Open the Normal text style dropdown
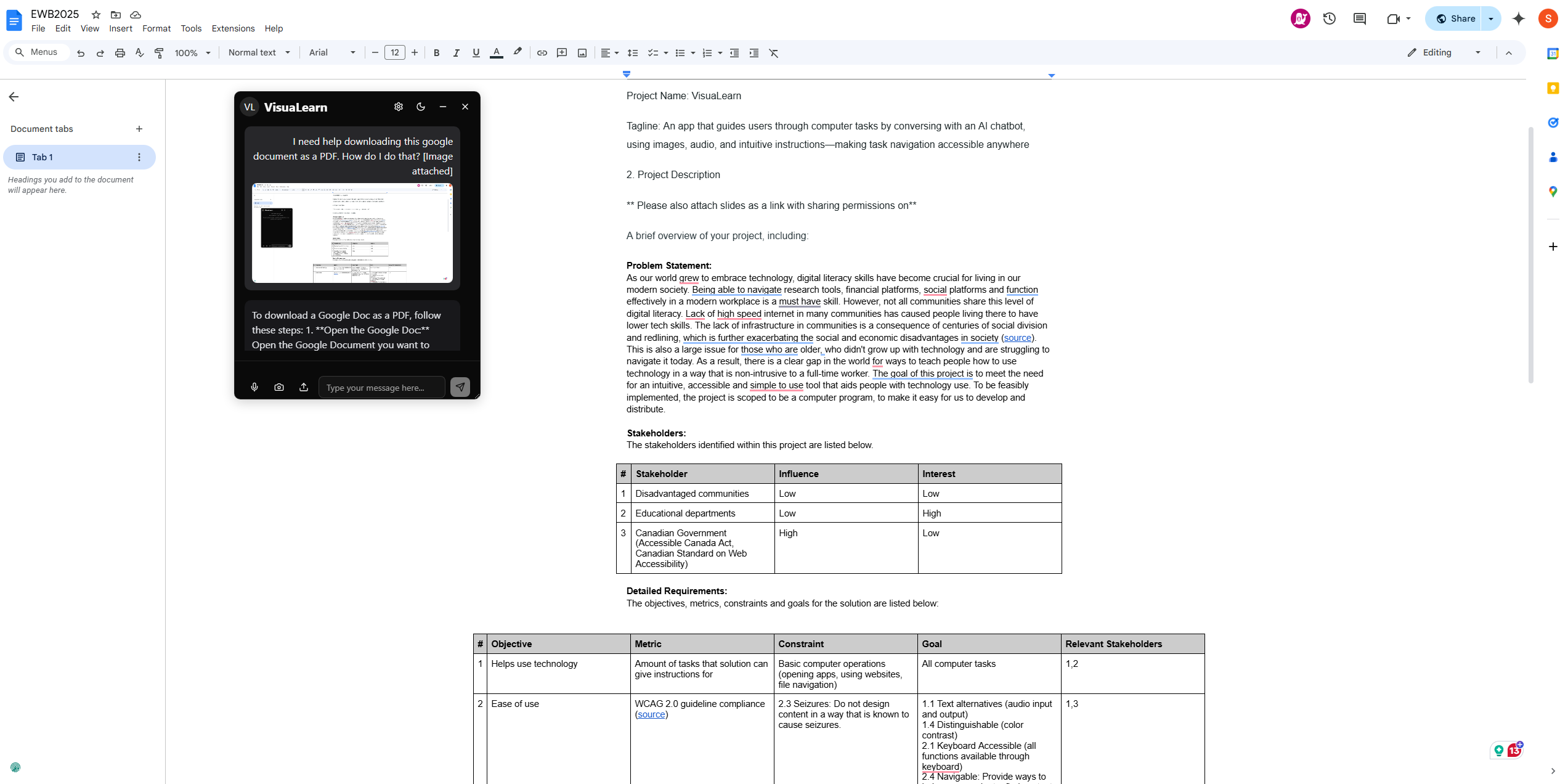Image resolution: width=1568 pixels, height=784 pixels. coord(259,53)
